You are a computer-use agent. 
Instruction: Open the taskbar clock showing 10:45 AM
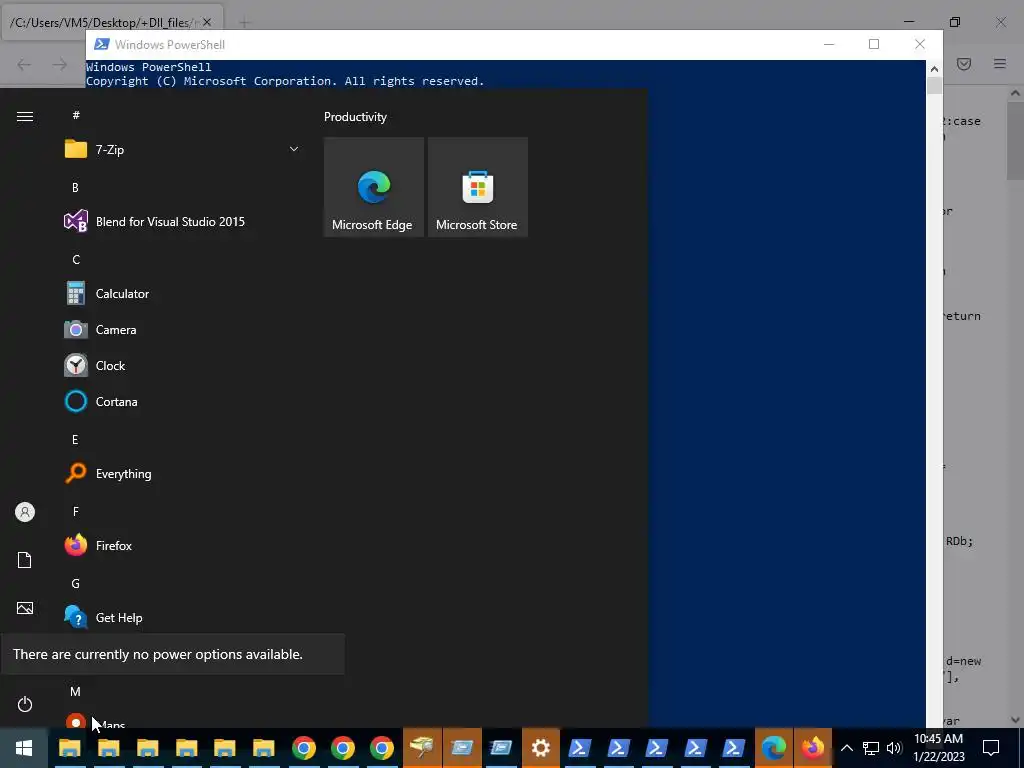coord(938,748)
